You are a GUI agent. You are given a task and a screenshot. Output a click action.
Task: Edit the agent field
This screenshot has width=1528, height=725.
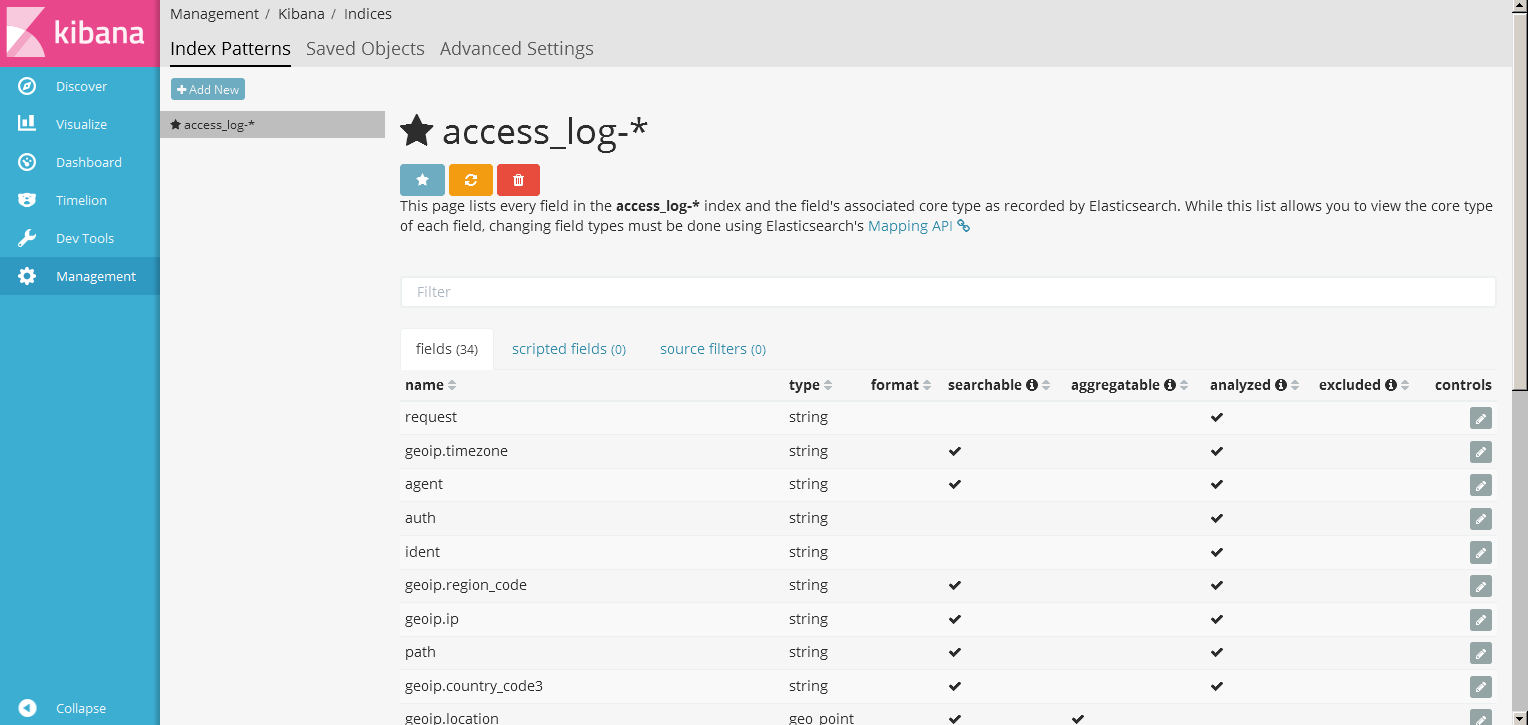coord(1481,485)
